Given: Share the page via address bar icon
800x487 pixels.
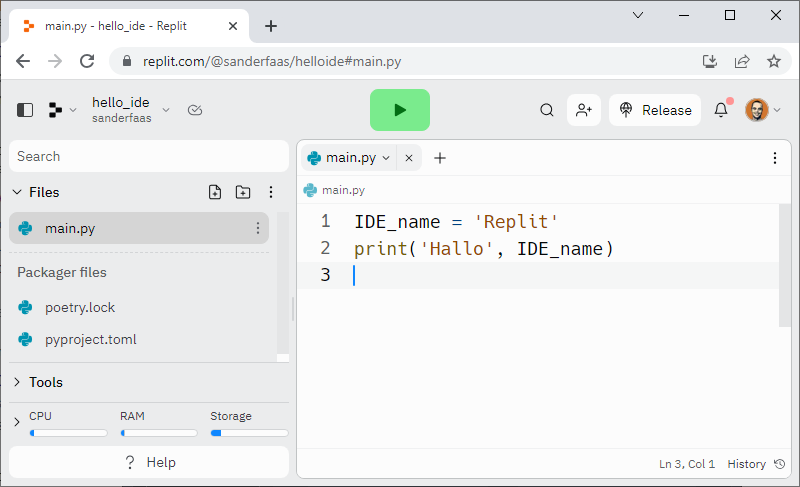Looking at the screenshot, I should click(x=742, y=61).
